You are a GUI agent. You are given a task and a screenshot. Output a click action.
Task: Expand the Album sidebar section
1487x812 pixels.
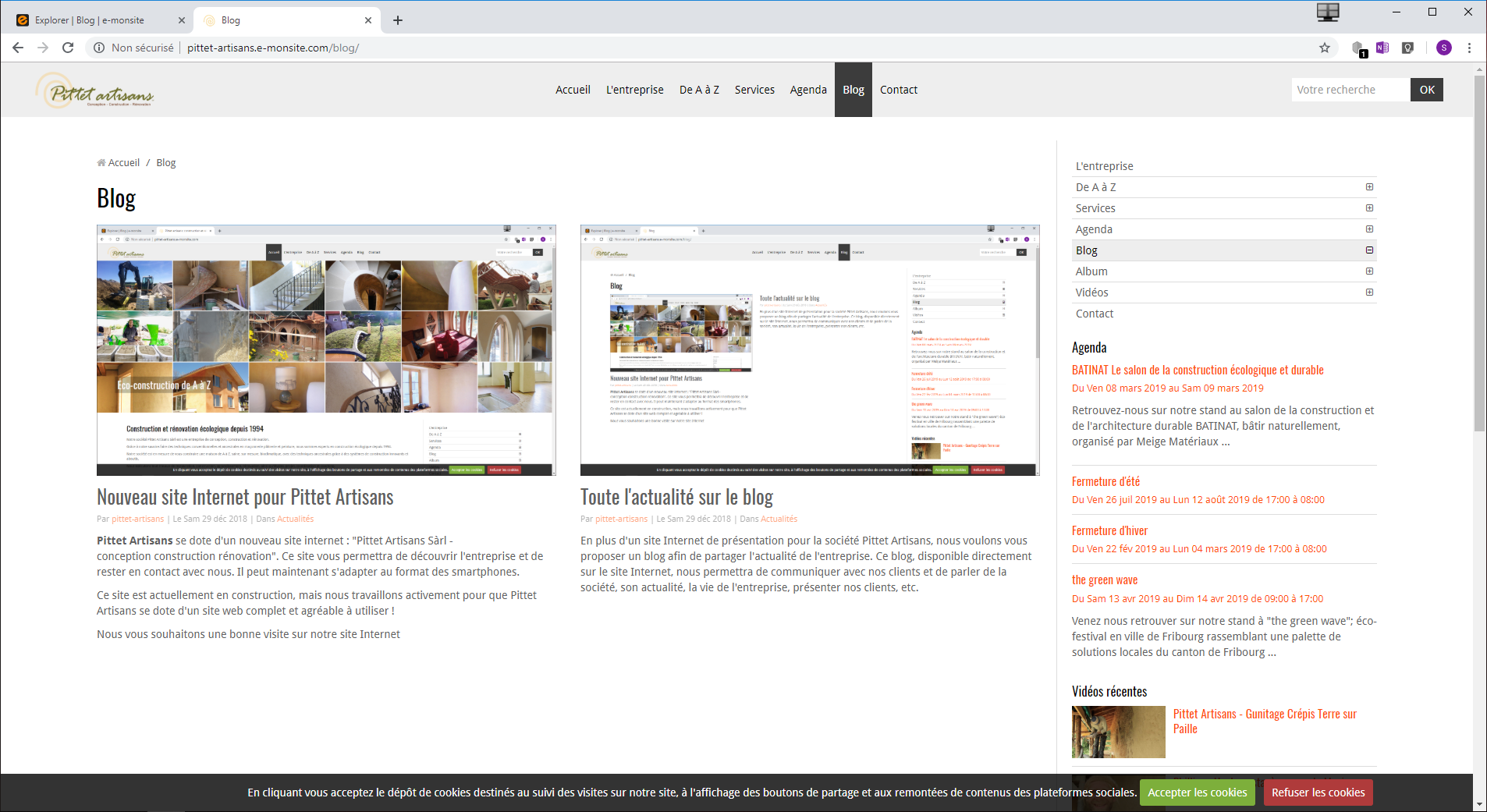1369,271
